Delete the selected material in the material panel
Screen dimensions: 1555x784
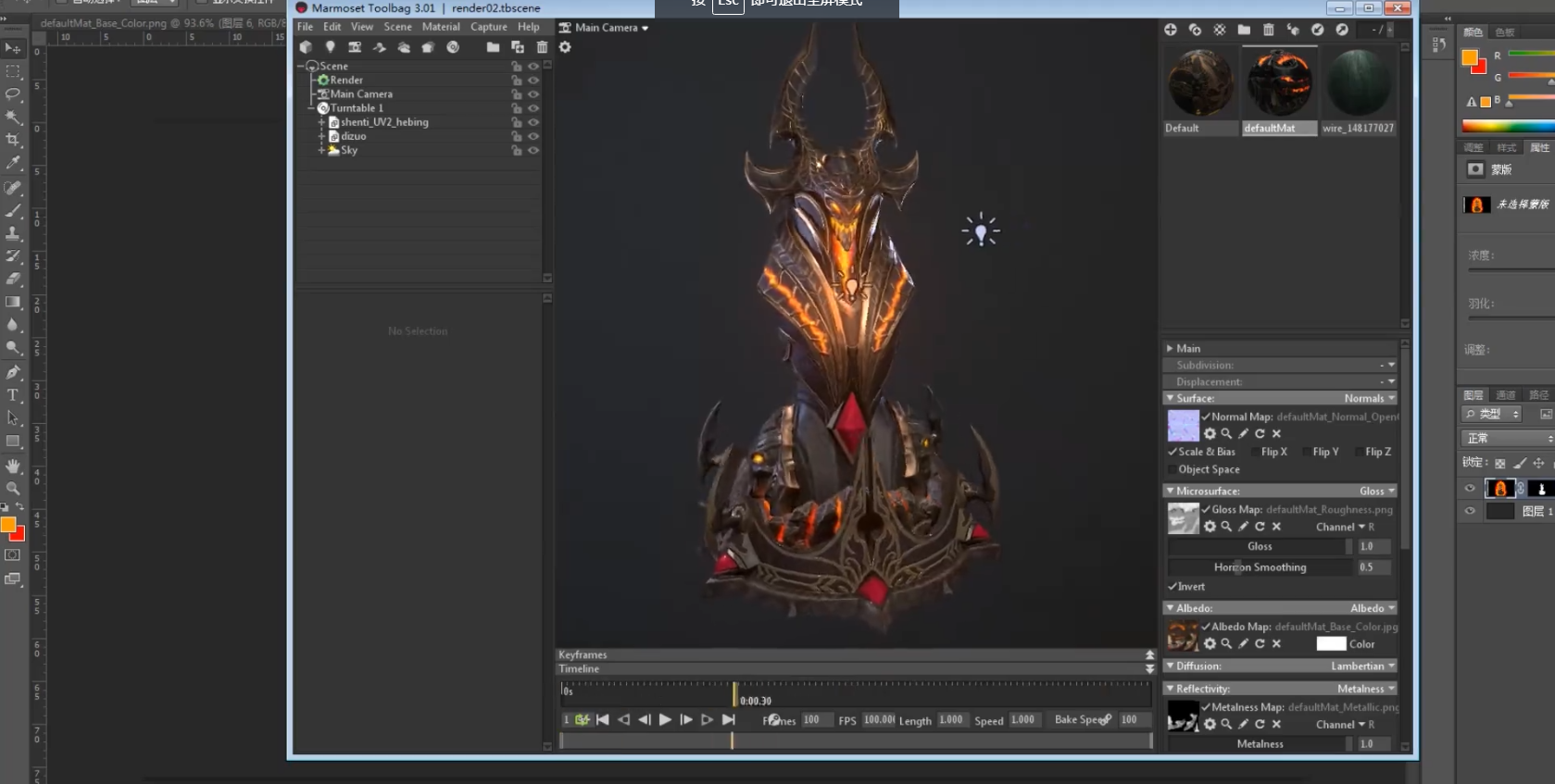click(1269, 30)
